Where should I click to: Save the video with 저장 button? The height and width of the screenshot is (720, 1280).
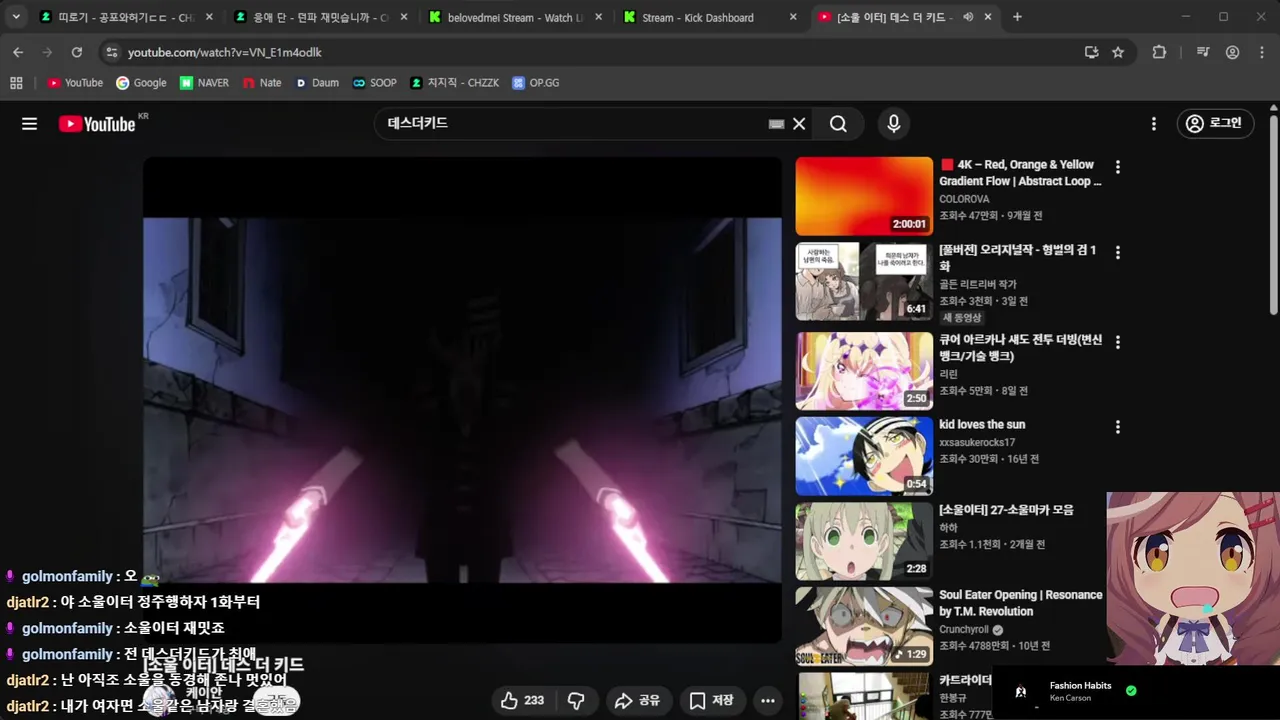(712, 700)
